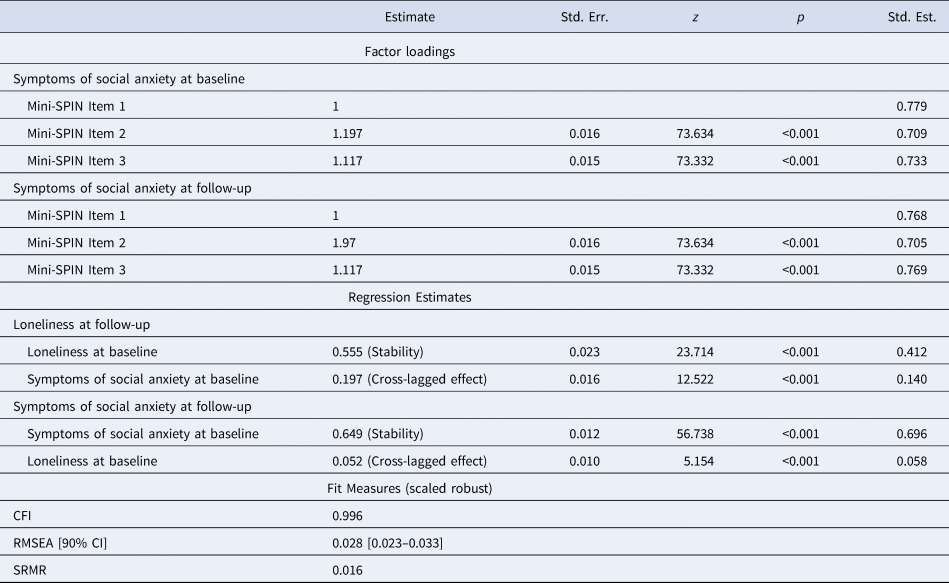Select the 0.555 (Stability) estimate cell
Screen dimensions: 949x583
pyautogui.click(x=378, y=352)
